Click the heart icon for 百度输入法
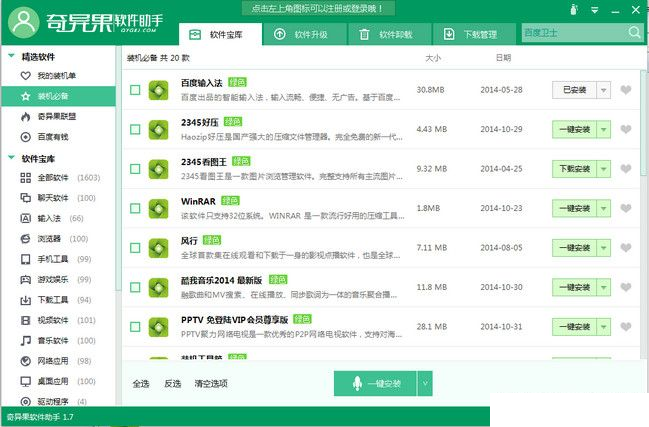The image size is (649, 427). click(626, 90)
